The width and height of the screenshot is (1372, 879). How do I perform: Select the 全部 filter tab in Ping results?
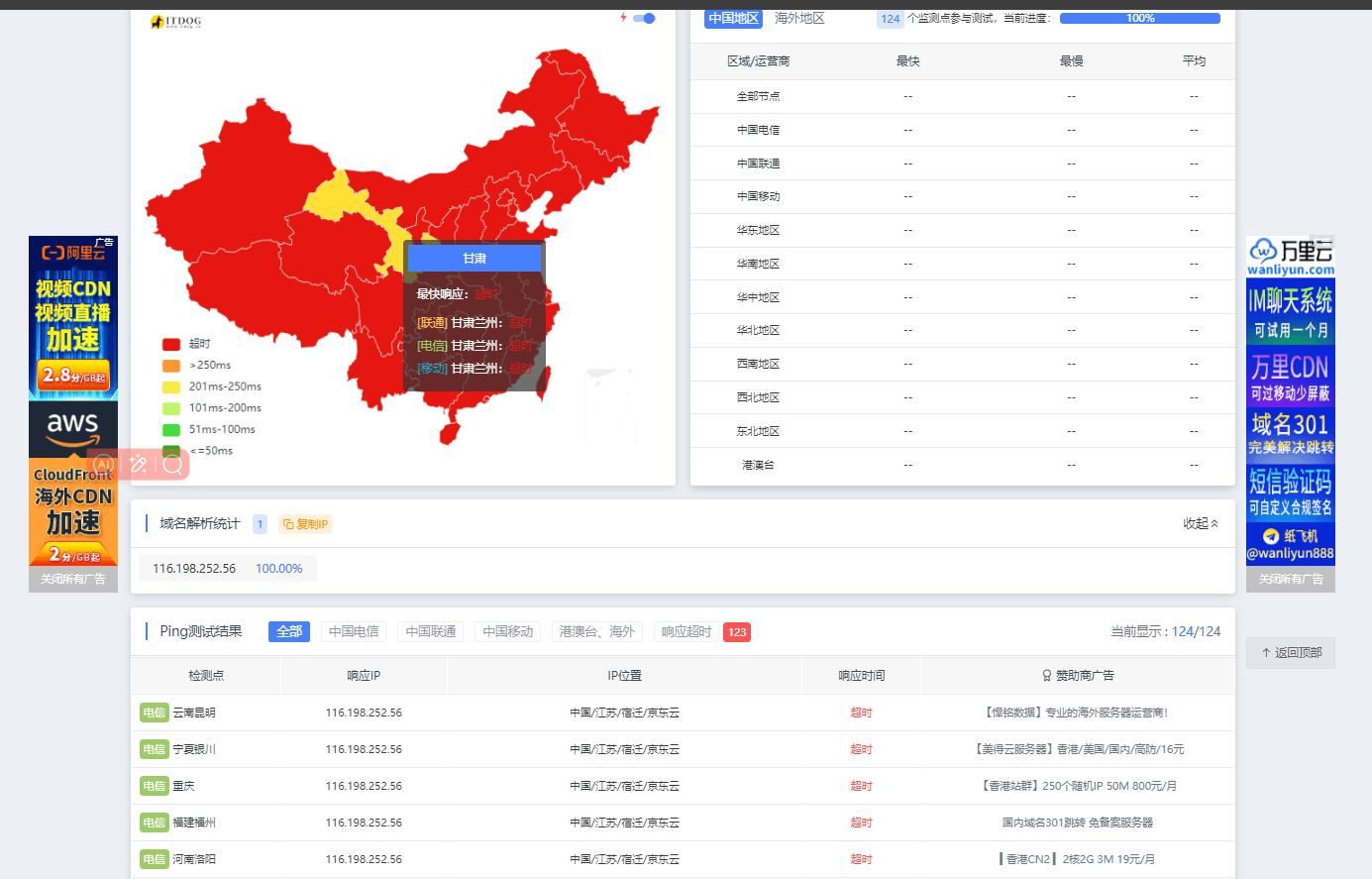tap(289, 631)
